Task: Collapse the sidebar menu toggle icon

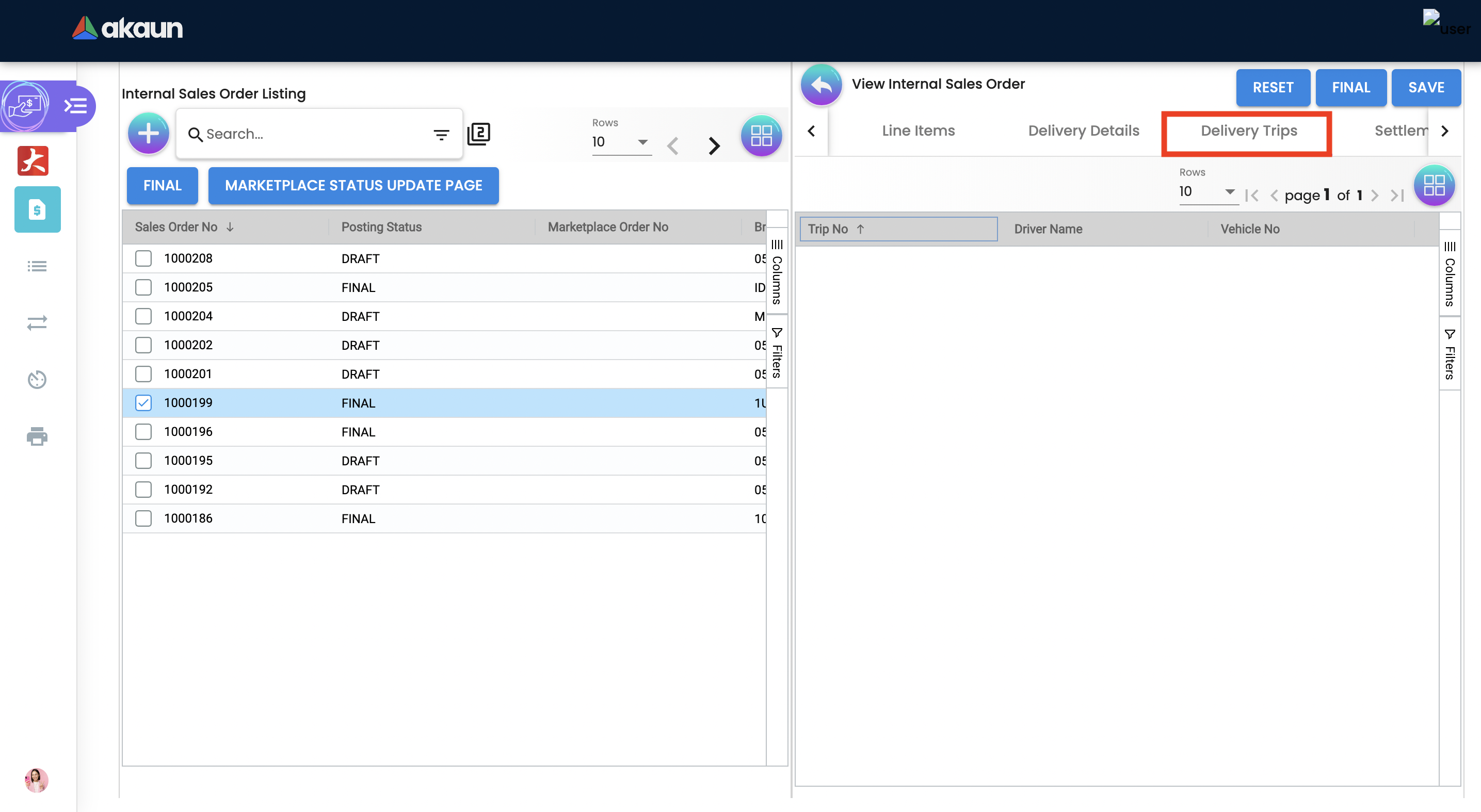Action: coord(75,106)
